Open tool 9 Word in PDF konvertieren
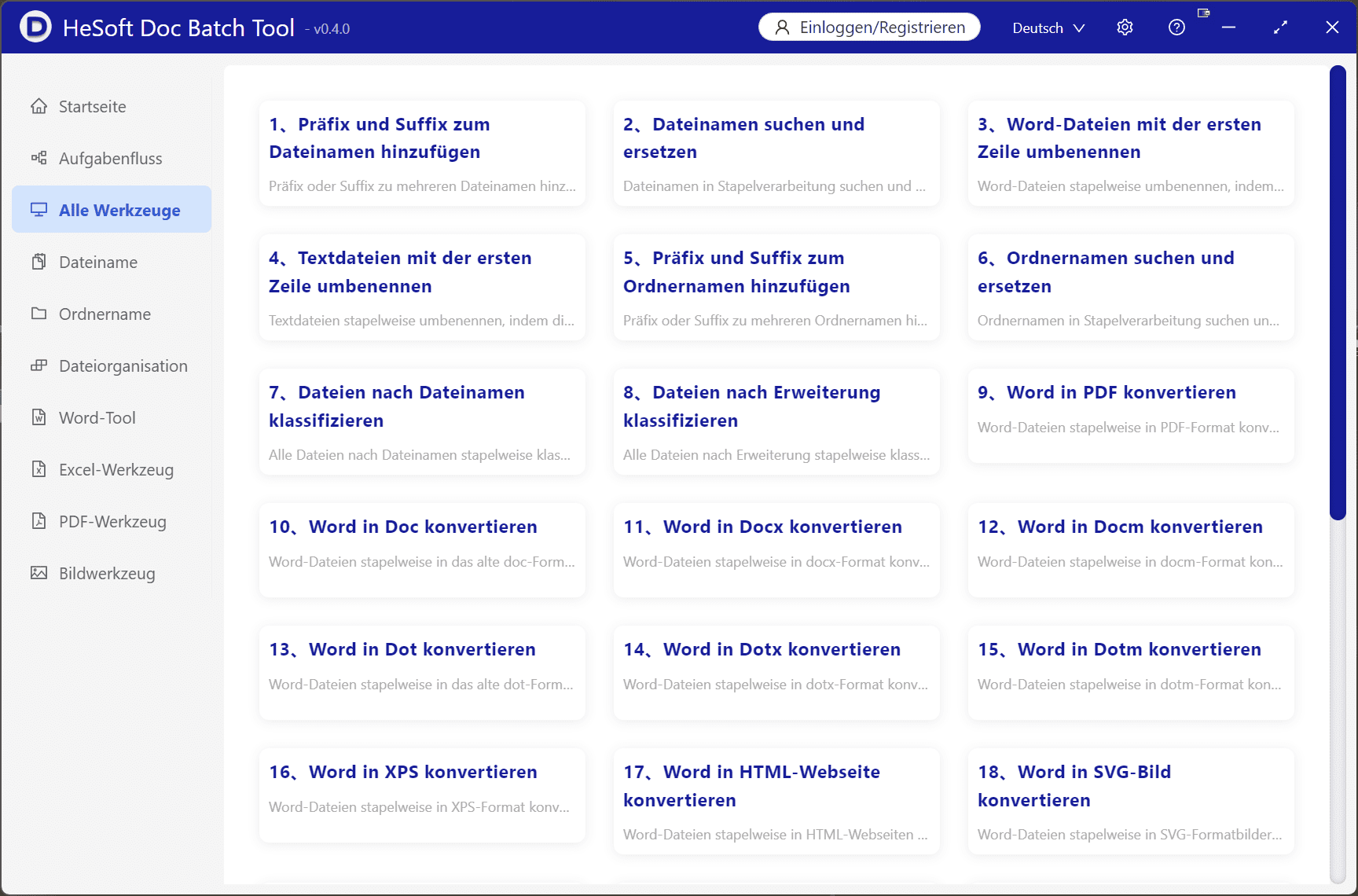Image resolution: width=1358 pixels, height=896 pixels. pyautogui.click(x=1131, y=416)
